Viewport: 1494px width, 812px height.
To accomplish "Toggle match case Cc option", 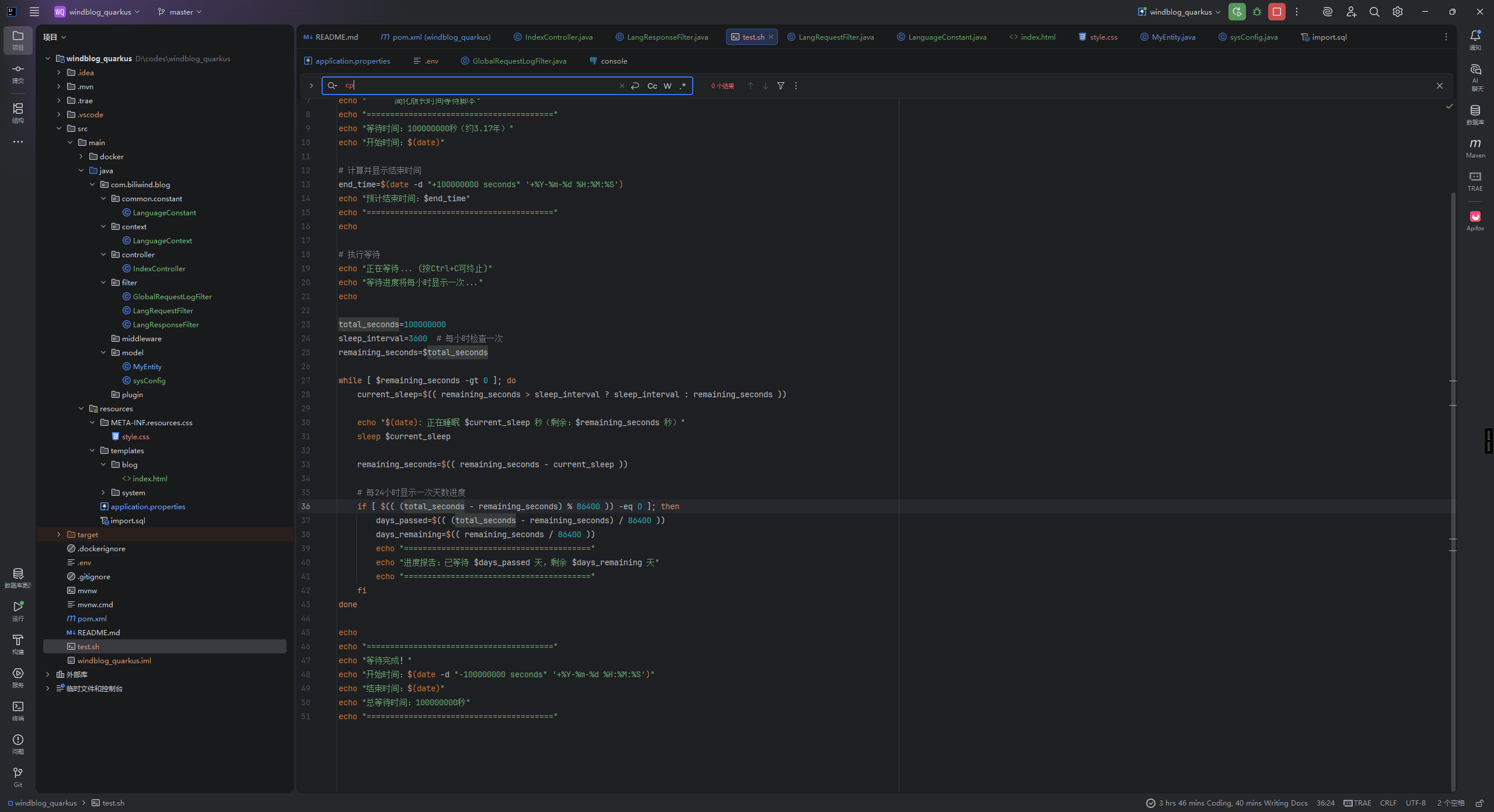I will pos(652,86).
